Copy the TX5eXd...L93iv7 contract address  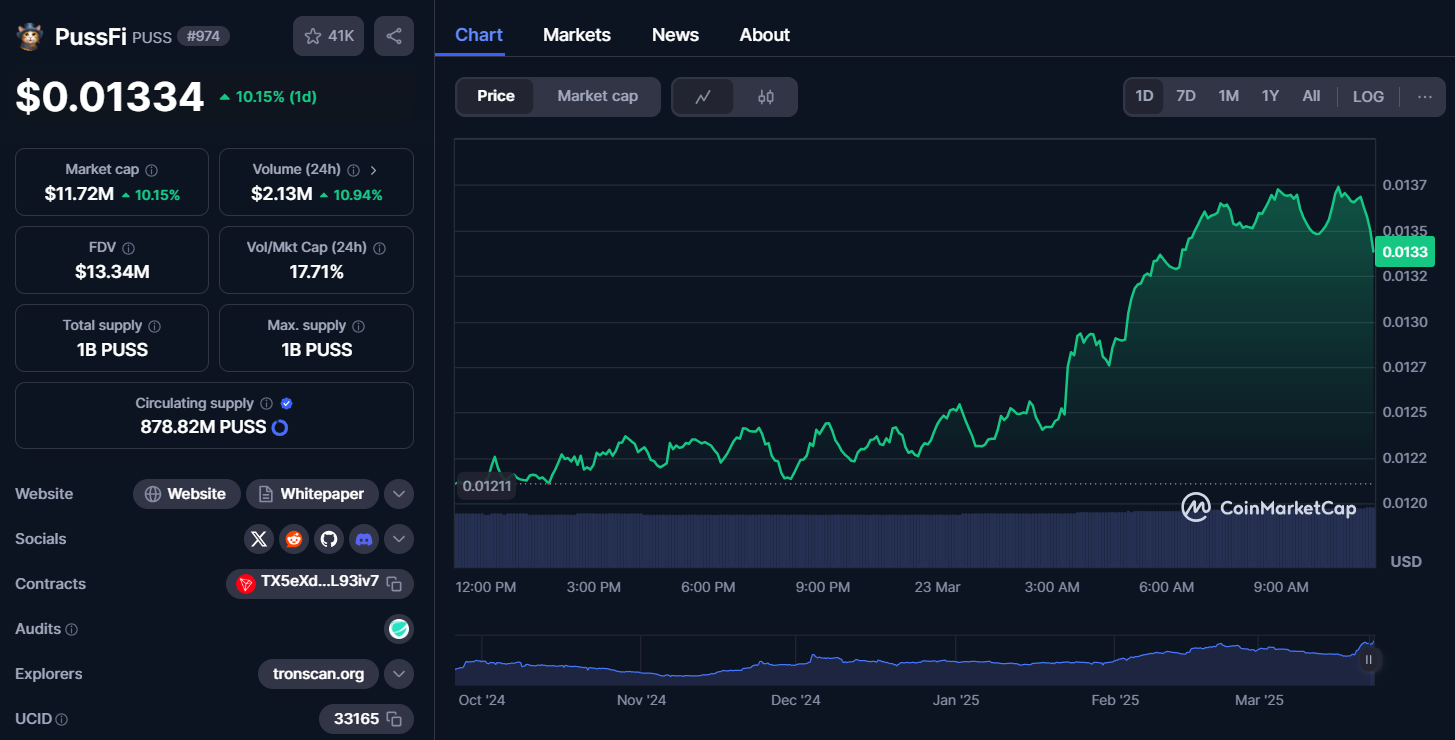(x=395, y=584)
